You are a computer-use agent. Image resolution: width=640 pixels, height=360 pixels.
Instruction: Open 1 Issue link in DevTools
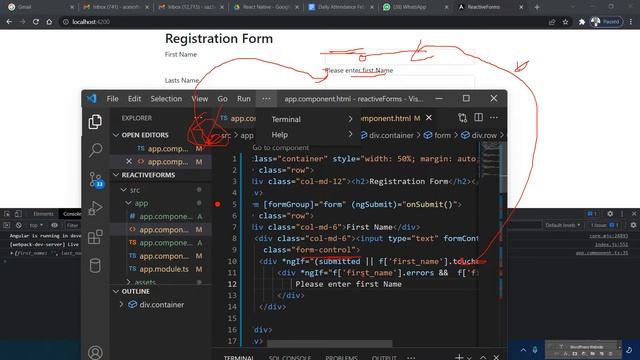click(604, 225)
